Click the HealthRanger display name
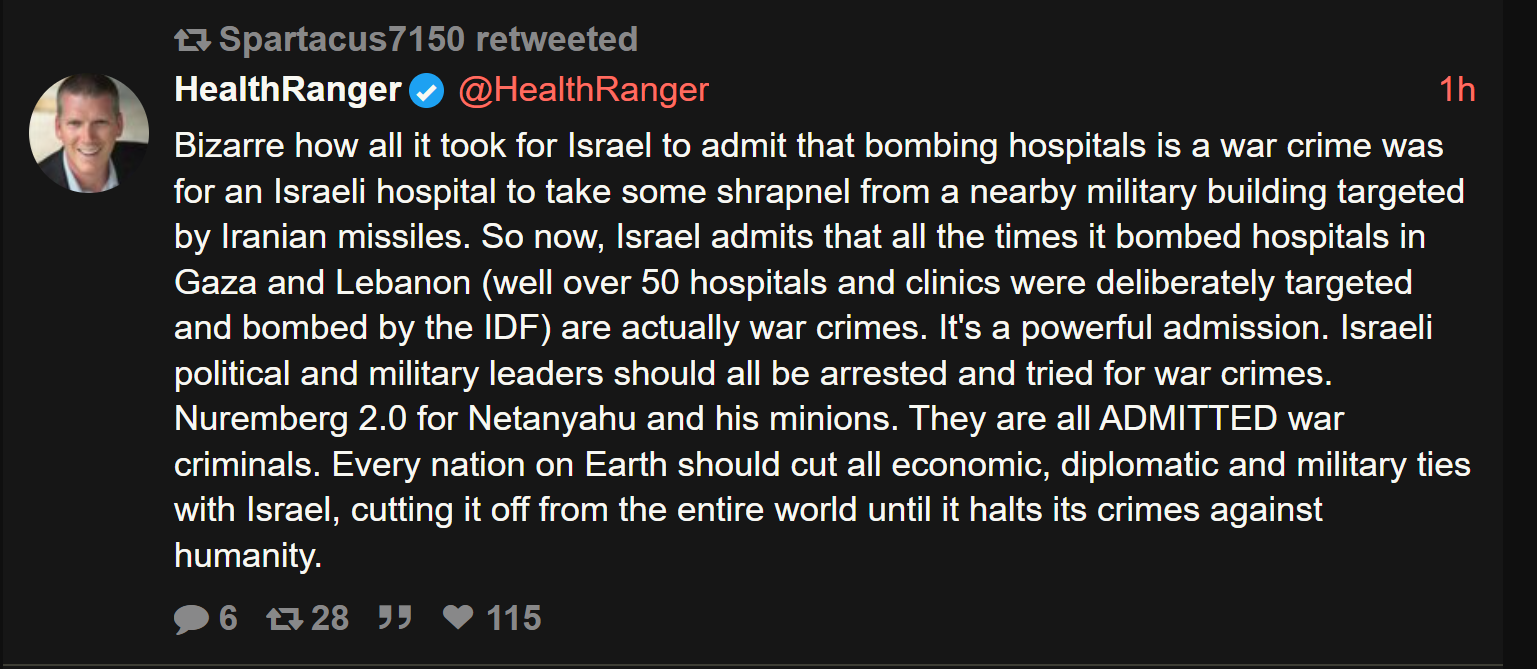The image size is (1537, 669). [288, 90]
